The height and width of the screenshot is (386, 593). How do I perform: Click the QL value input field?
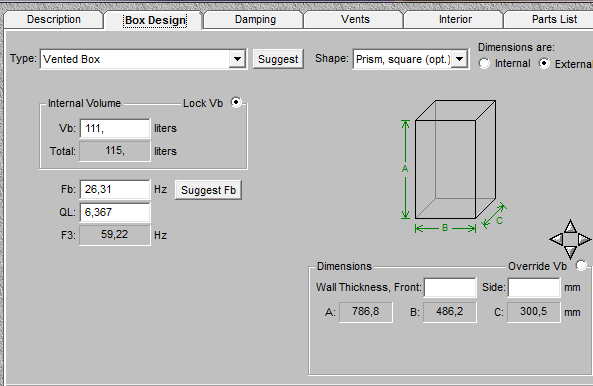(115, 212)
